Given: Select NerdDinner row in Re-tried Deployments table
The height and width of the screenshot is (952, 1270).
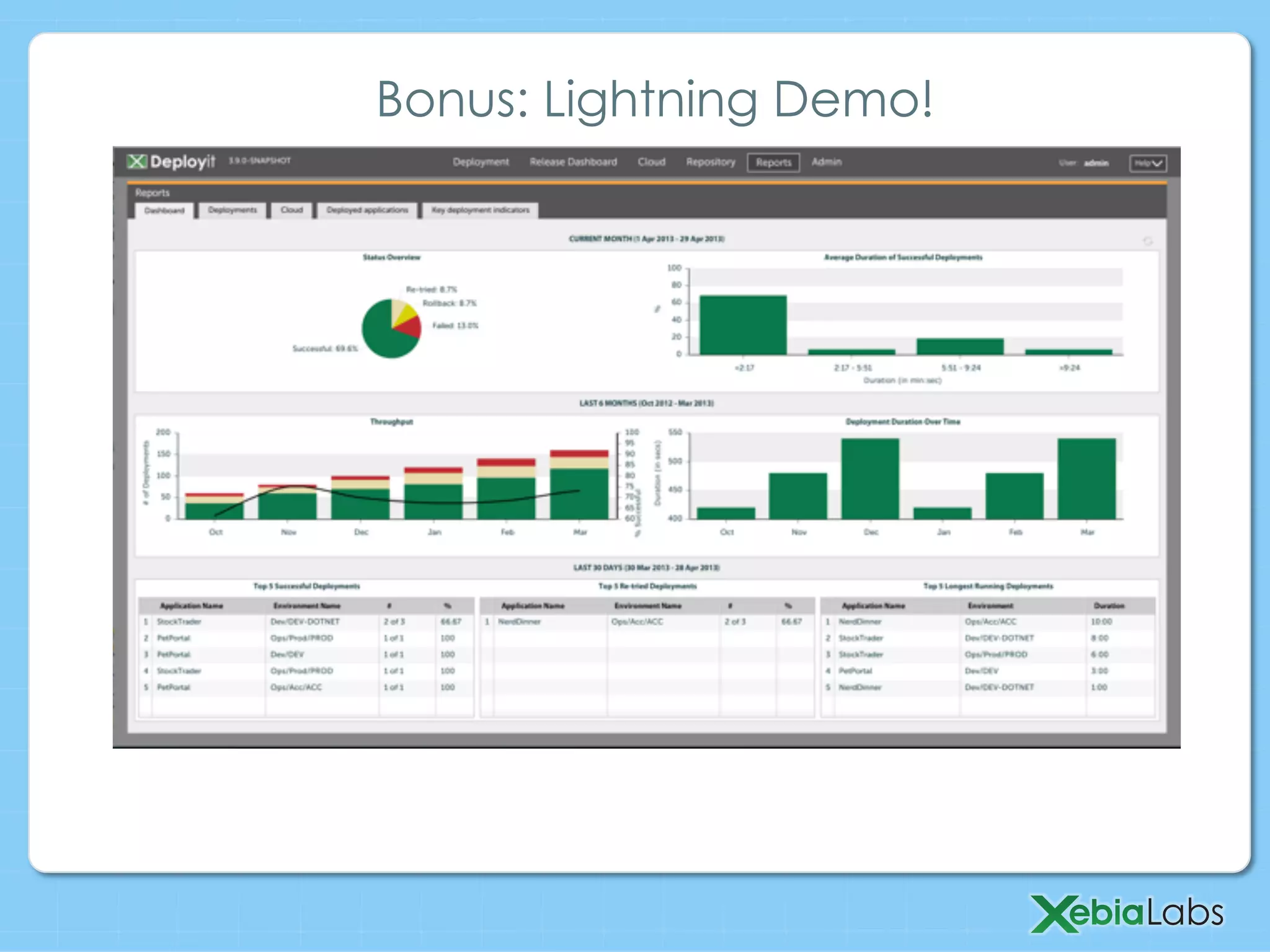Looking at the screenshot, I should point(647,622).
